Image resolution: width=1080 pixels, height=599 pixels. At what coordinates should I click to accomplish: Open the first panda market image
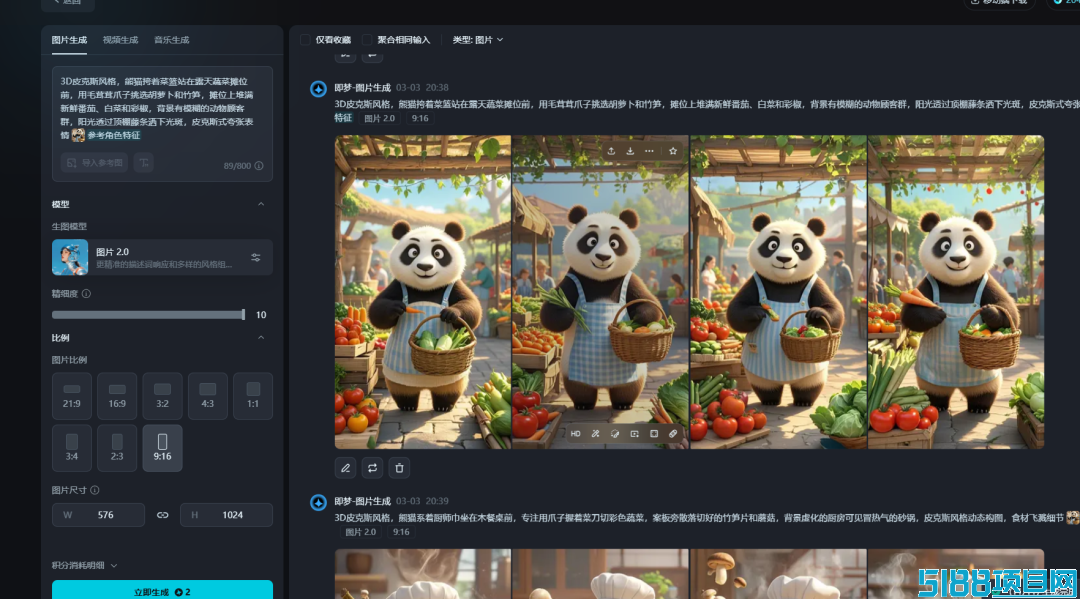(423, 292)
